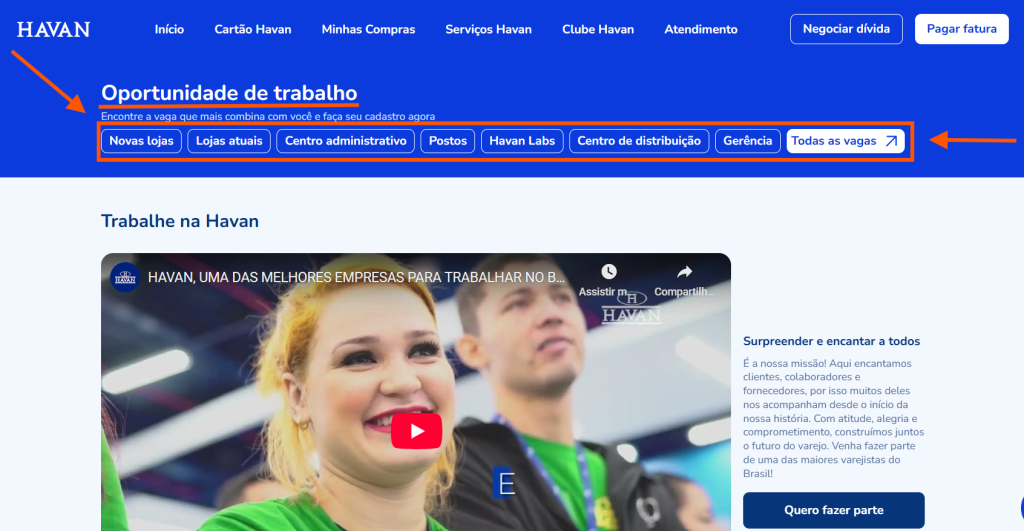Click the Trabalhe na Havan heading
1024x531 pixels.
click(x=180, y=221)
